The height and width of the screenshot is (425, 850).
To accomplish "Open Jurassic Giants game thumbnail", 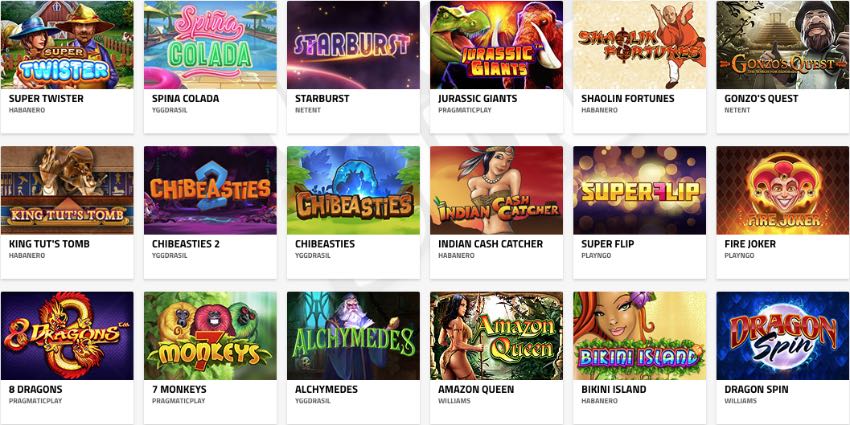I will pos(497,44).
